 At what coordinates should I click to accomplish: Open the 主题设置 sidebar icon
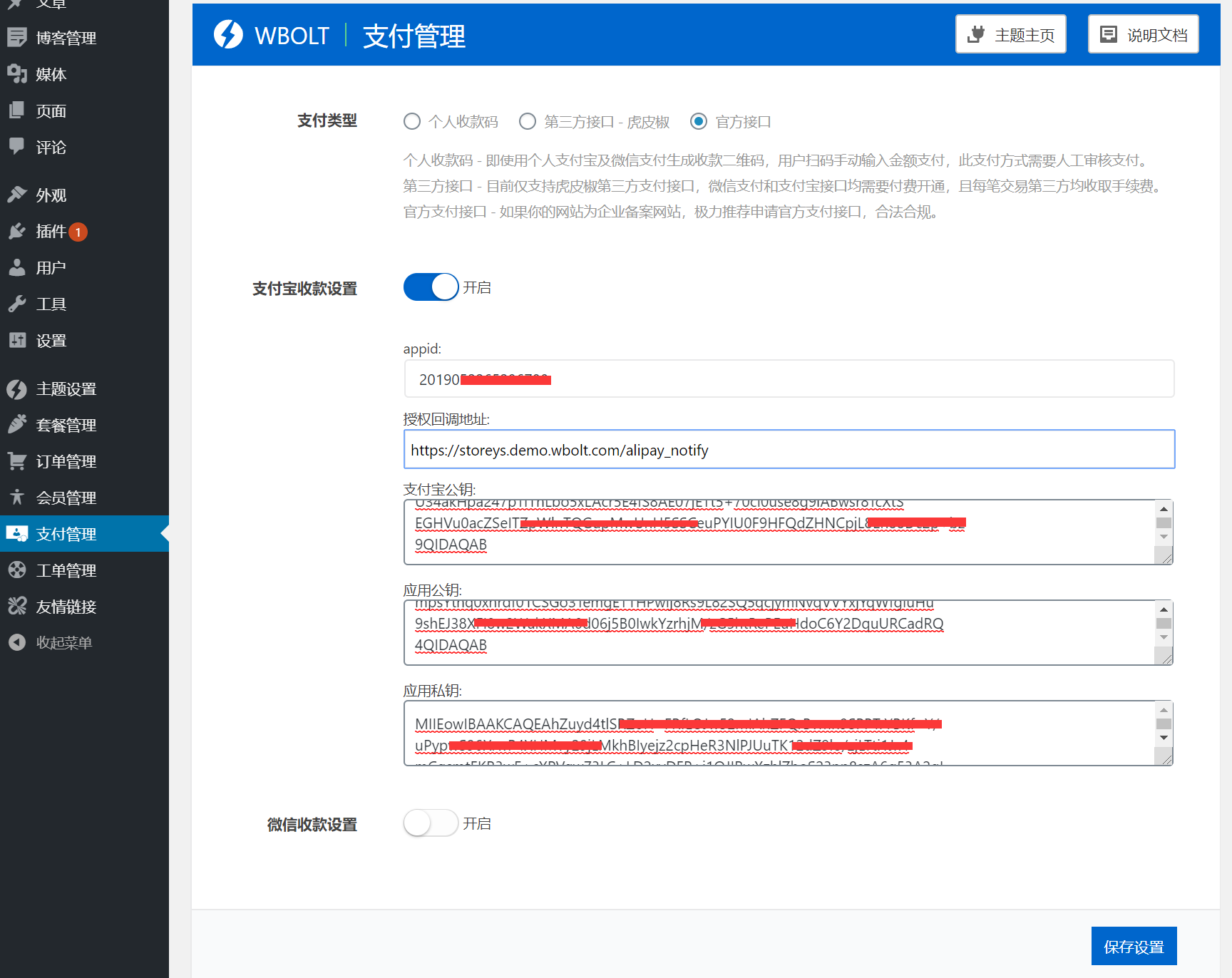(18, 389)
